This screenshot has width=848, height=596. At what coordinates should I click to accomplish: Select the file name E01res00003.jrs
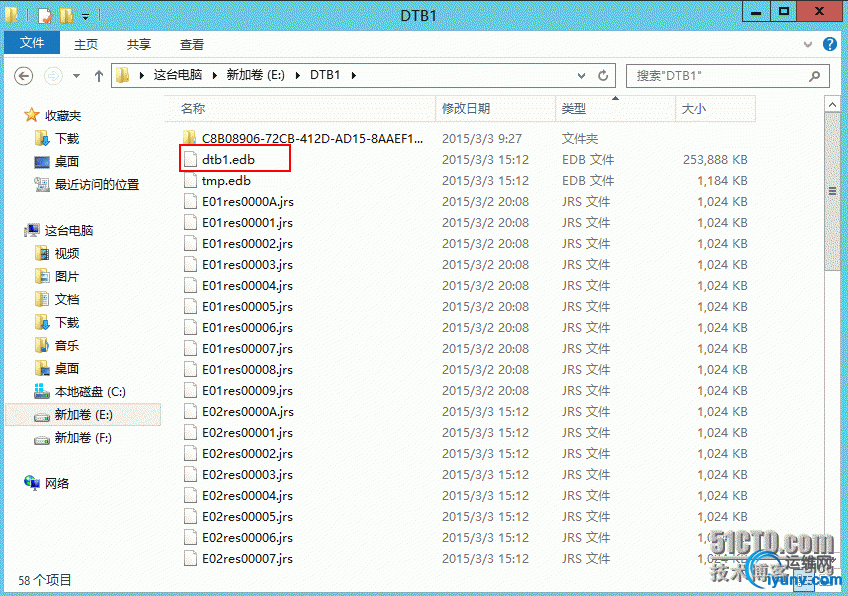pos(247,265)
